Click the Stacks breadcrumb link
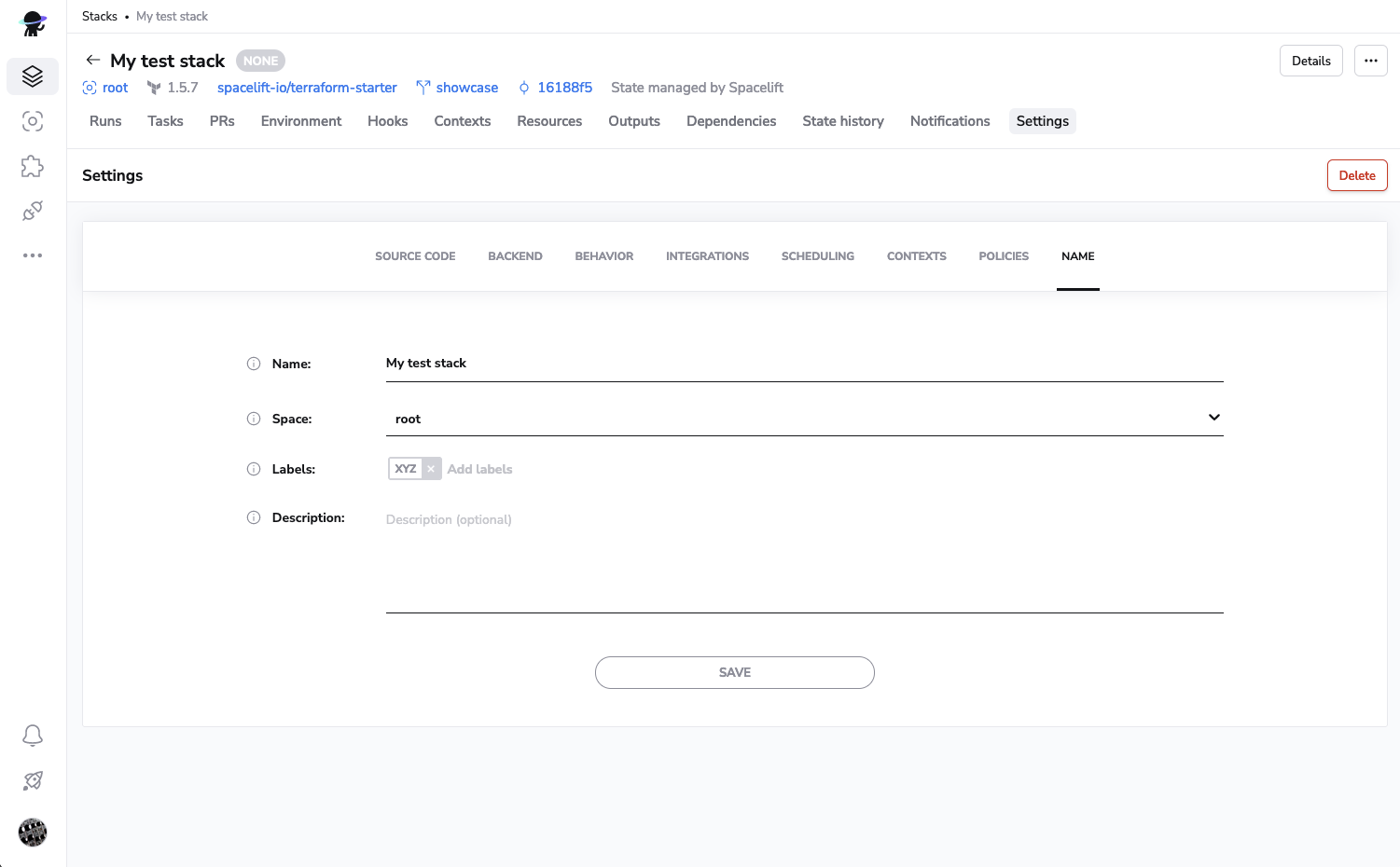 tap(100, 16)
